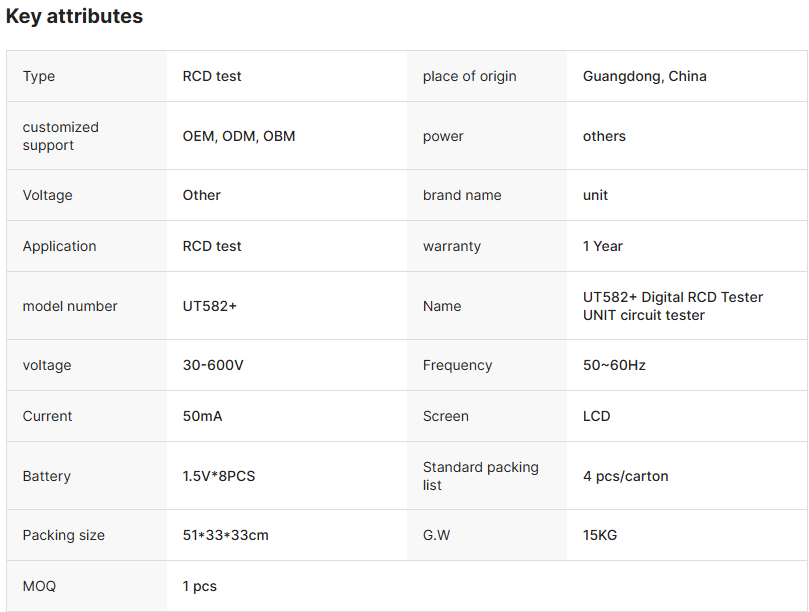The image size is (809, 612).
Task: Click the Guangdong, China origin value
Action: point(644,76)
